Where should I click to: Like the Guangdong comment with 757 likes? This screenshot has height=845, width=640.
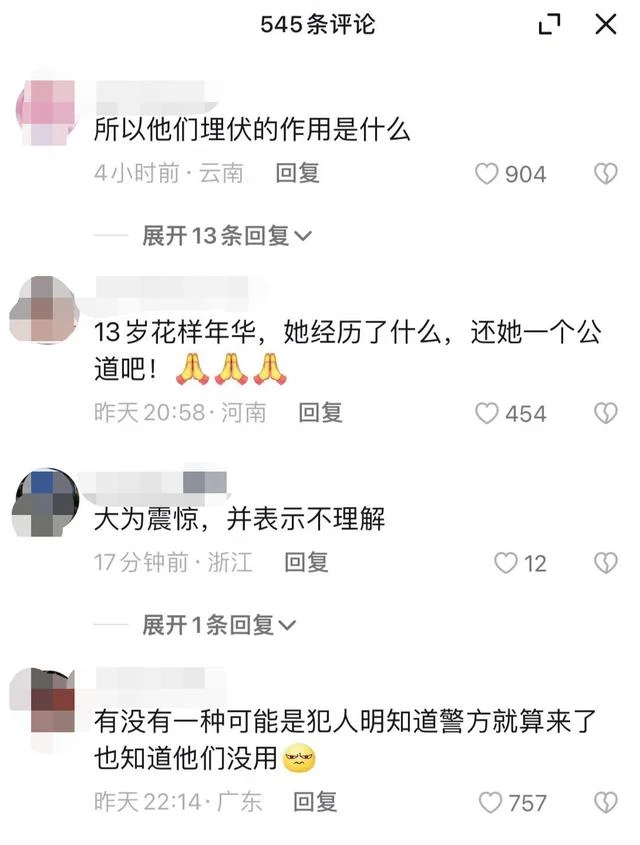tap(490, 802)
